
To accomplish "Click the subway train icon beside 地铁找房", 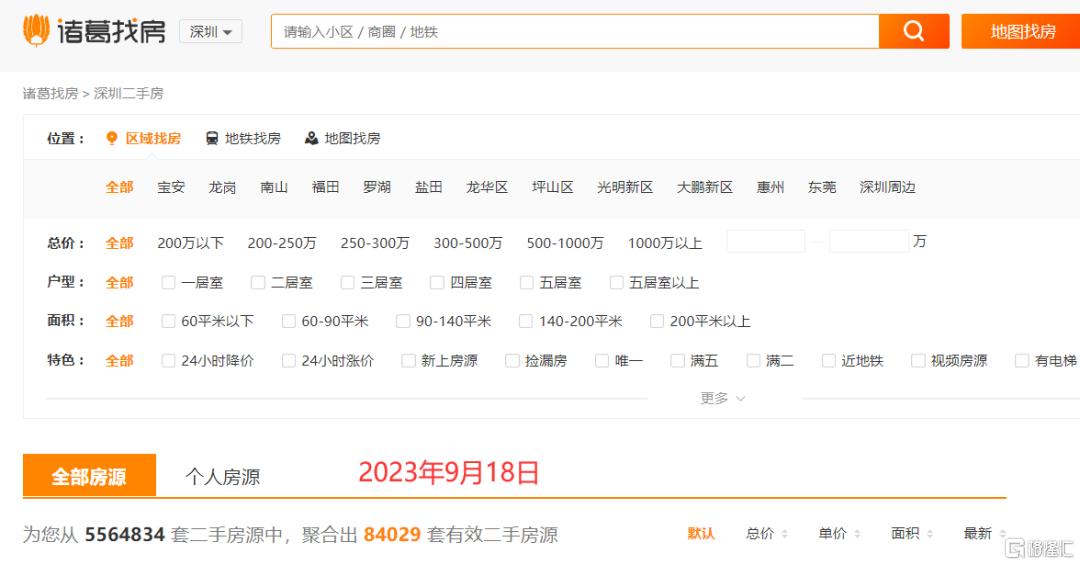I will click(x=212, y=138).
